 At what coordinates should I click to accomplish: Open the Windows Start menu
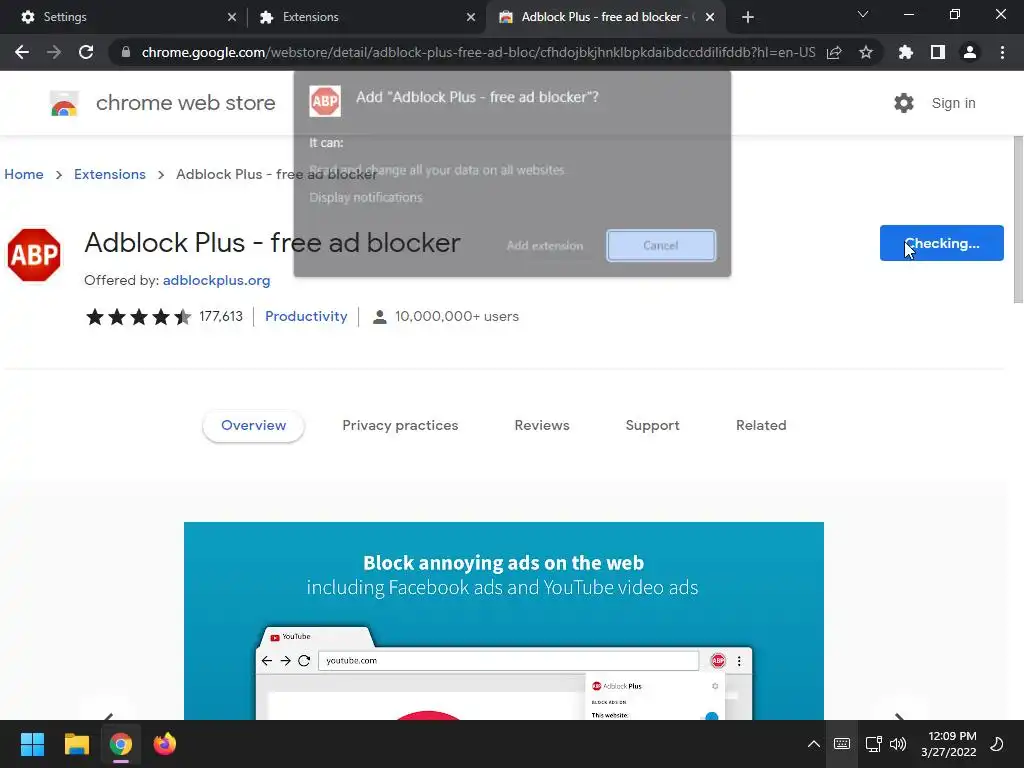pyautogui.click(x=32, y=744)
